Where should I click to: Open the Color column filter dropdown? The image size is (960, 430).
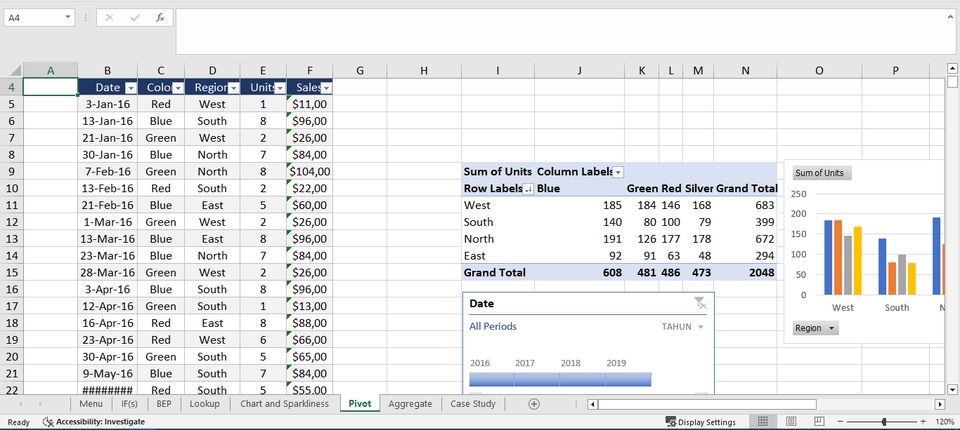(x=178, y=88)
